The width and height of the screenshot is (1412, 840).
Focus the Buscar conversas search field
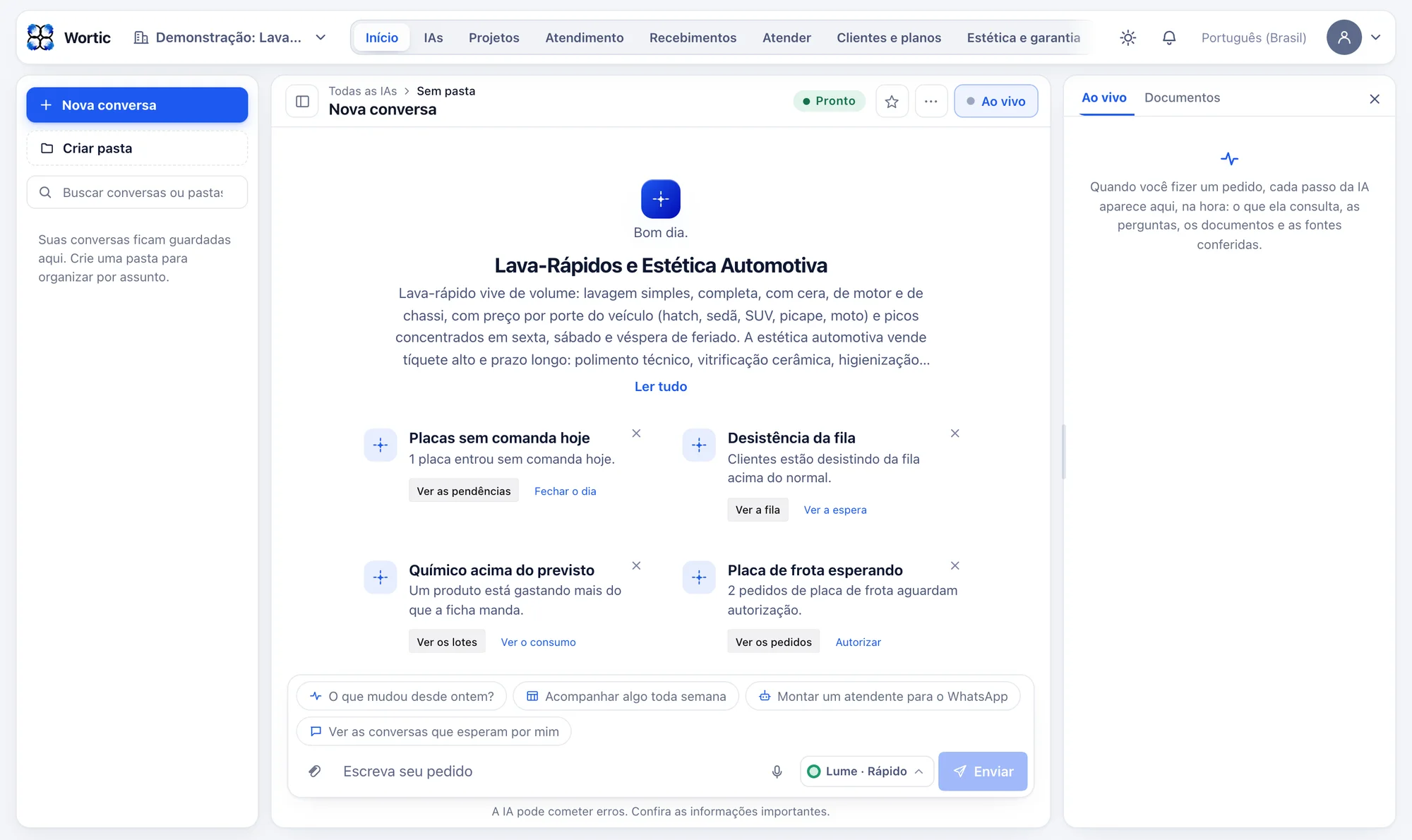137,192
